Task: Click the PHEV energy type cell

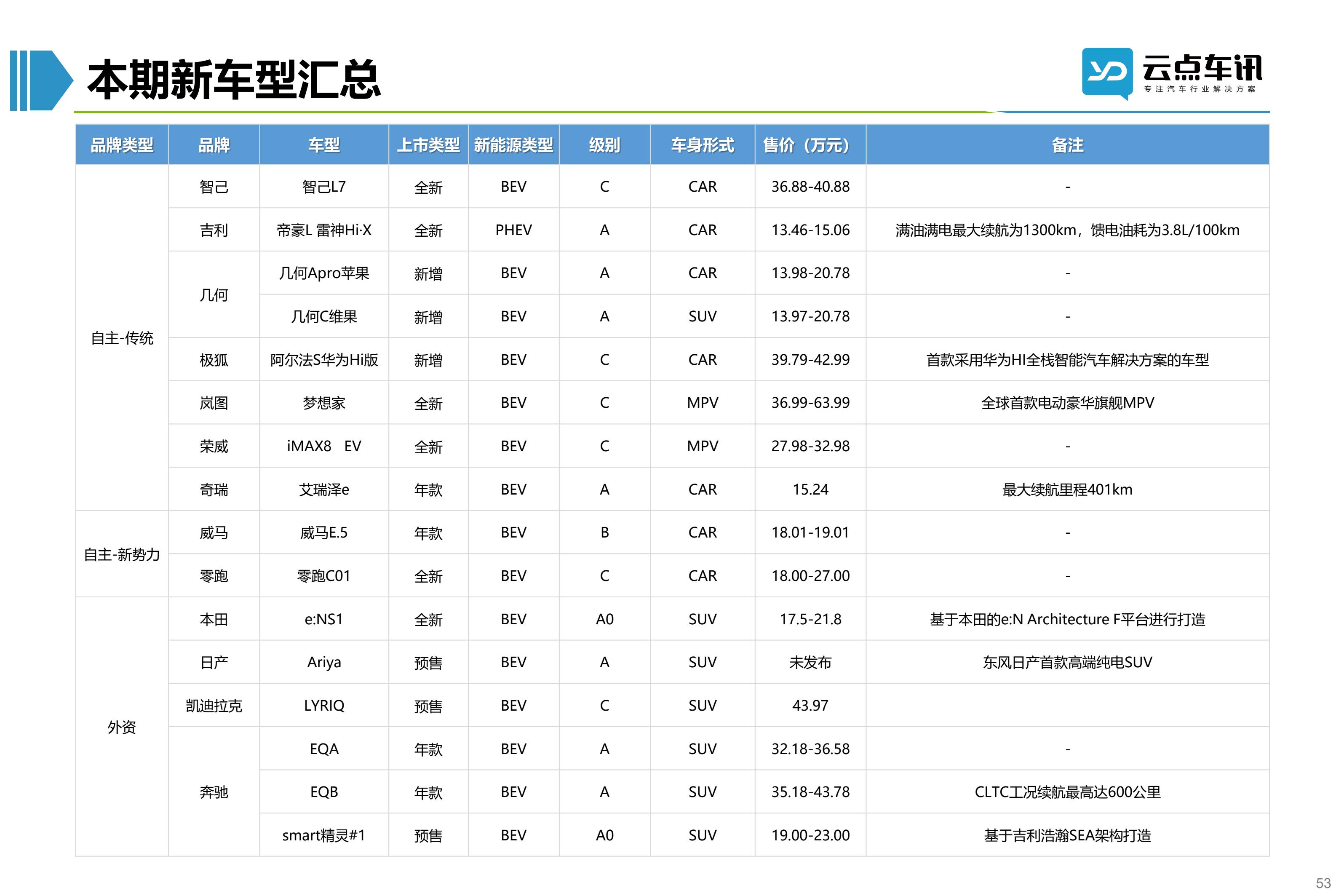Action: point(513,230)
